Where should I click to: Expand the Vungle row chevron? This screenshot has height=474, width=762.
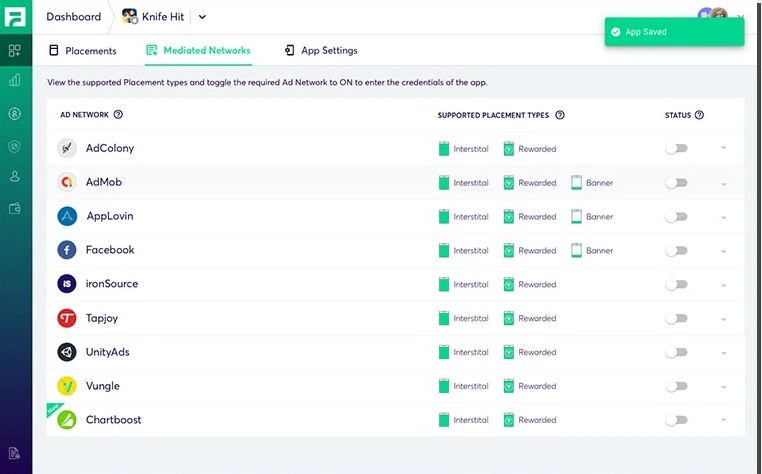click(x=724, y=387)
